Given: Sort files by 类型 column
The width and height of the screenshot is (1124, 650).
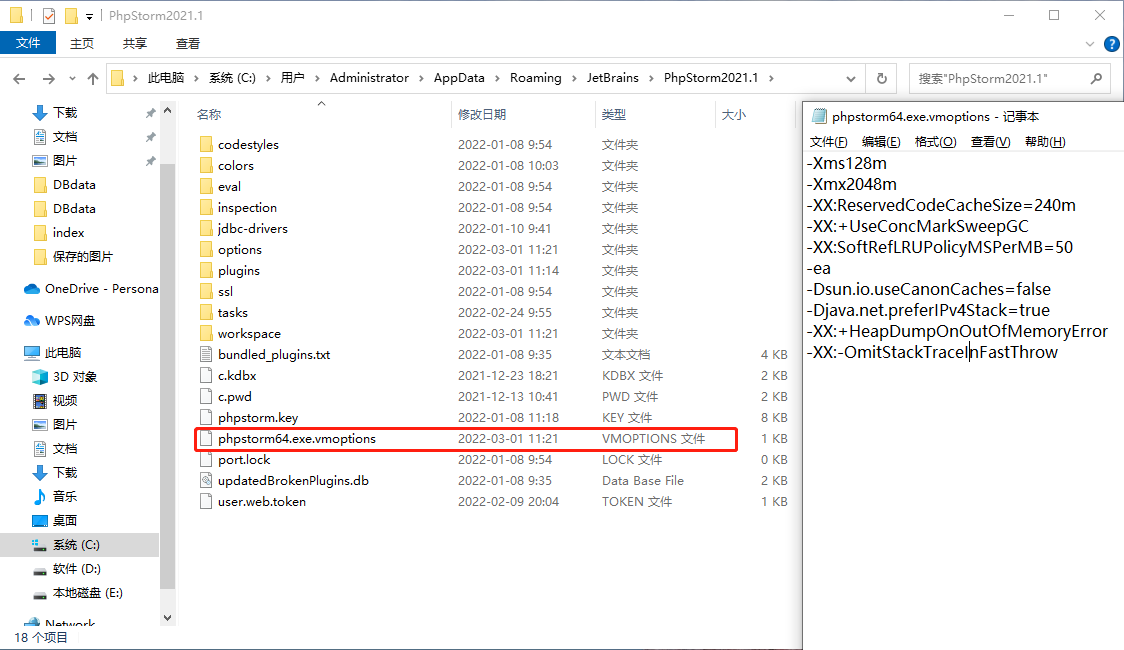Looking at the screenshot, I should tap(614, 115).
